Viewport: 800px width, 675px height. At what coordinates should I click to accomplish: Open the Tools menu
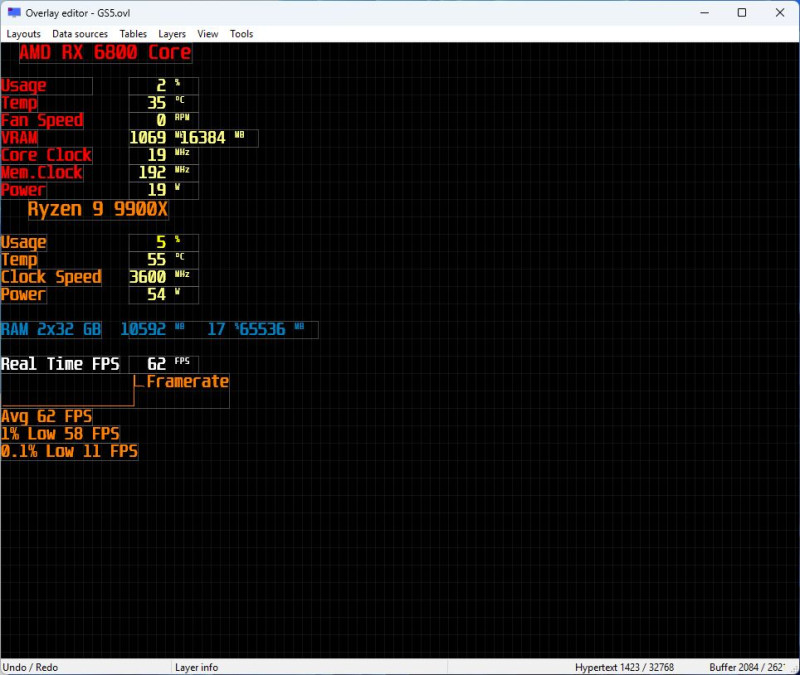(x=241, y=34)
